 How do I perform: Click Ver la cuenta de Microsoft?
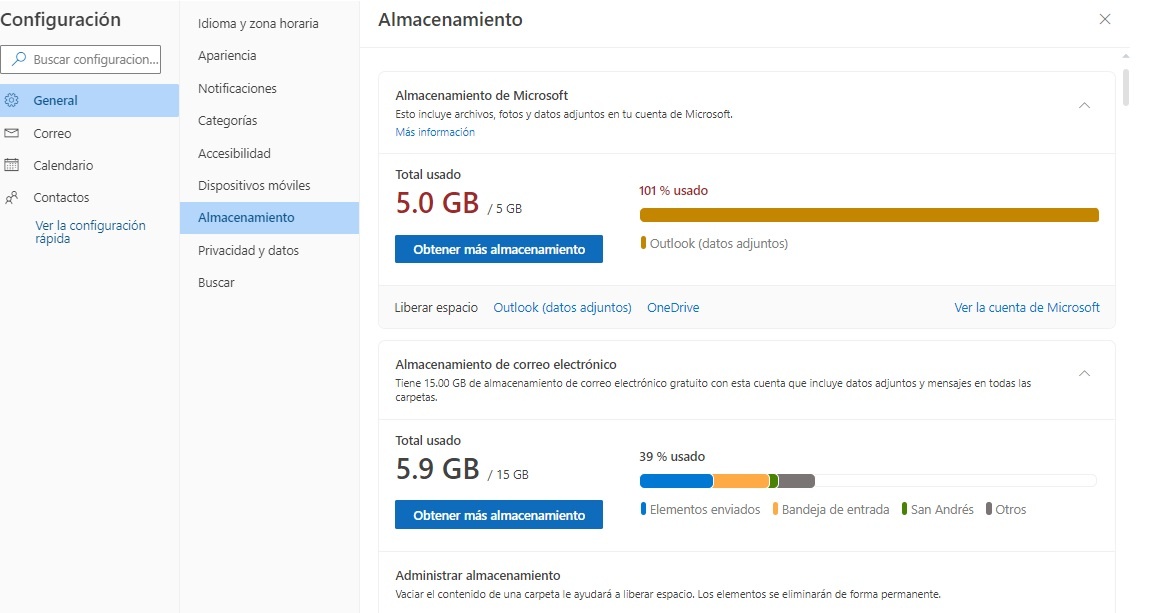coord(1027,307)
